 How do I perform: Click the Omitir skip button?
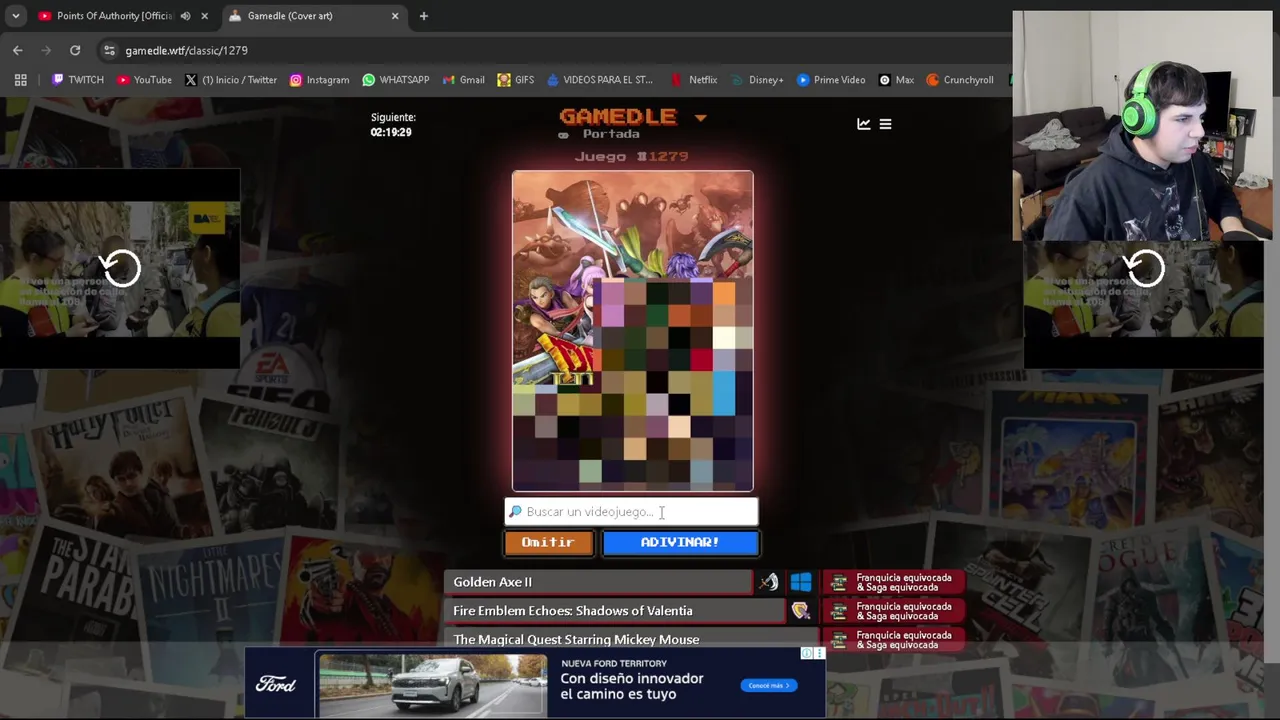[548, 542]
